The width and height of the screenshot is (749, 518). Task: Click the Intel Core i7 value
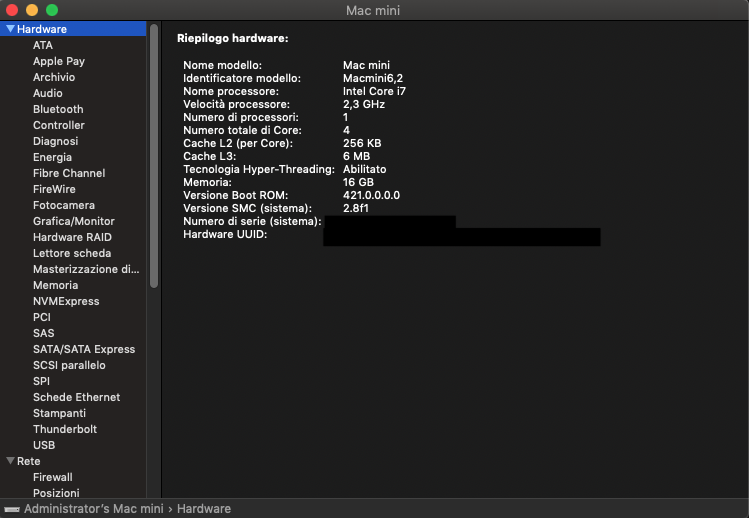(374, 91)
